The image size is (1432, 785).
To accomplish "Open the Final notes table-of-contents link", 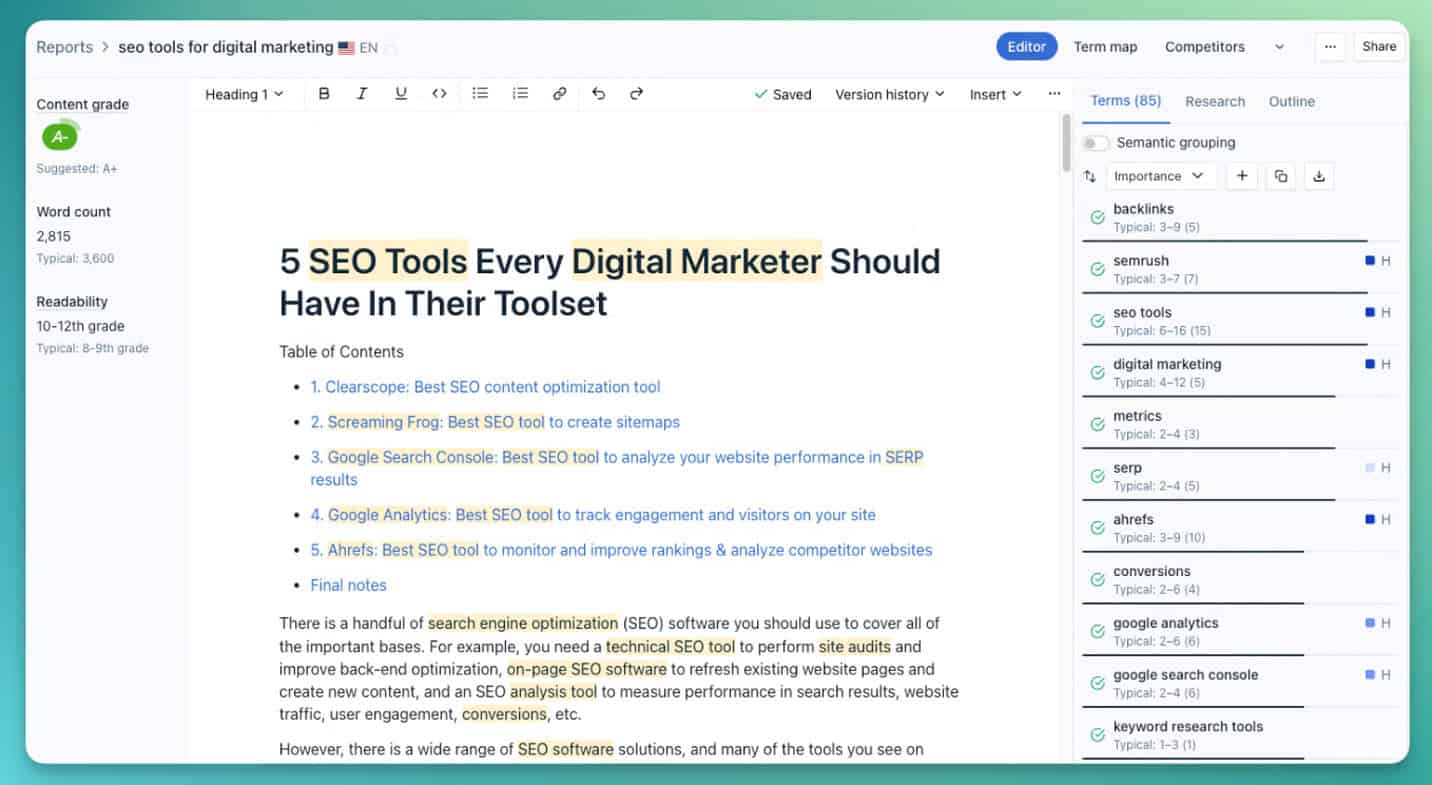I will [348, 585].
